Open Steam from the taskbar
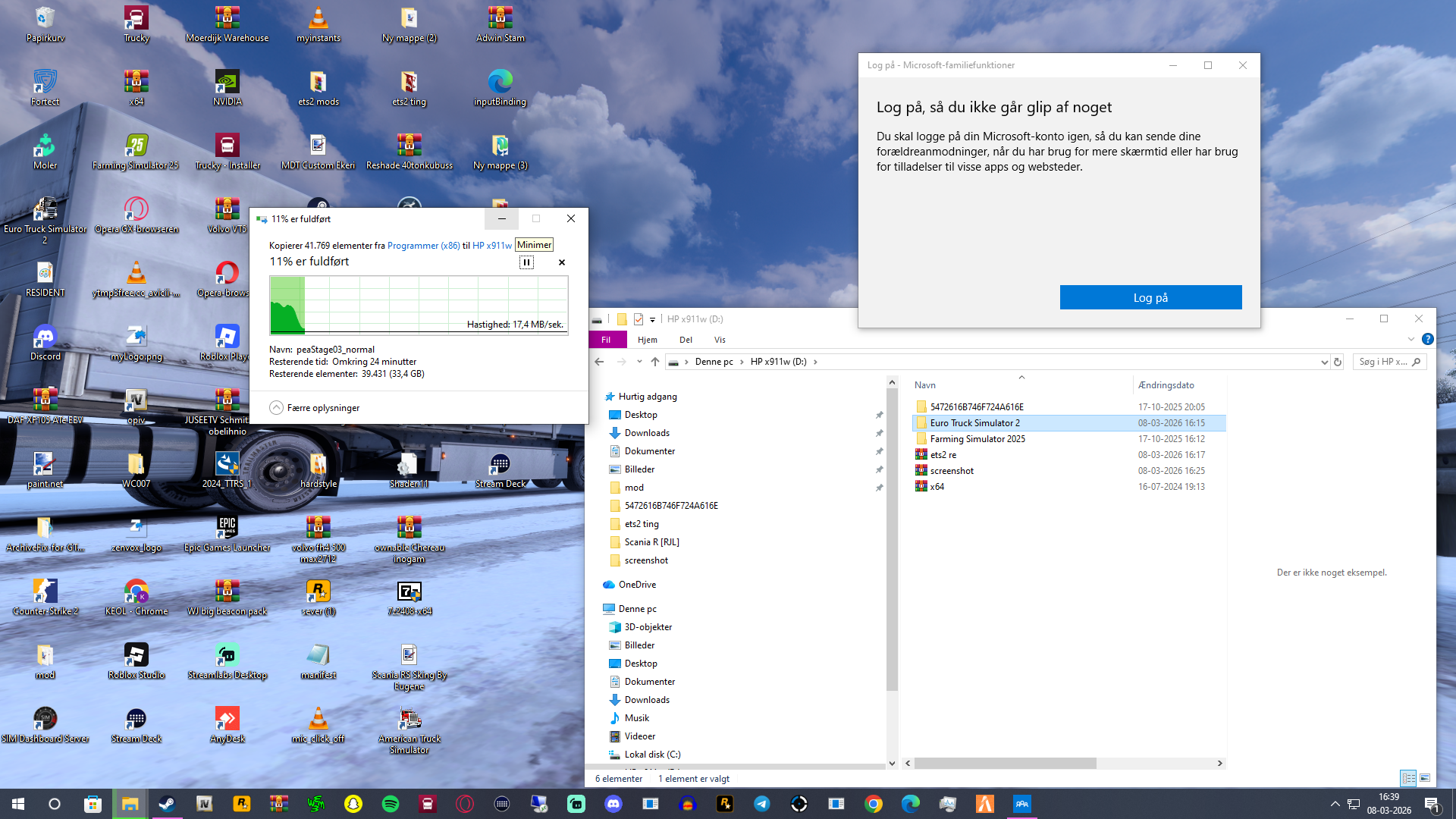The image size is (1456, 819). (x=167, y=804)
